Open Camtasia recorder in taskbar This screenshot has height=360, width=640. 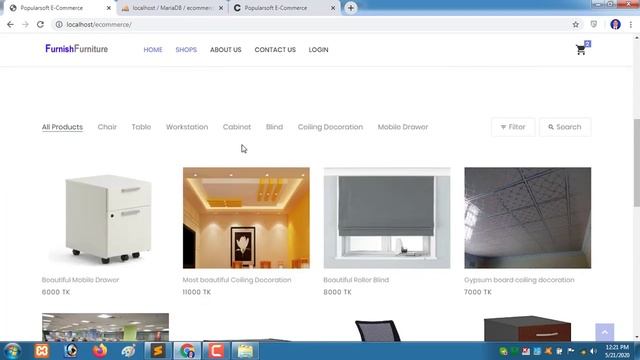216,351
